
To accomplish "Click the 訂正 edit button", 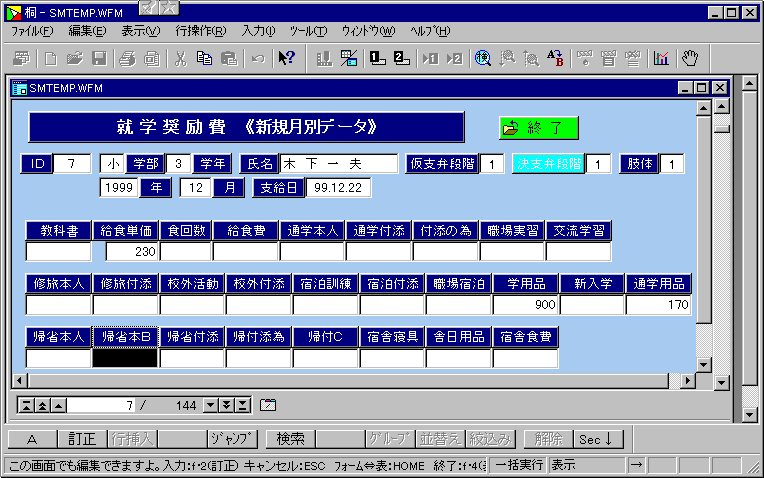I will tap(82, 438).
